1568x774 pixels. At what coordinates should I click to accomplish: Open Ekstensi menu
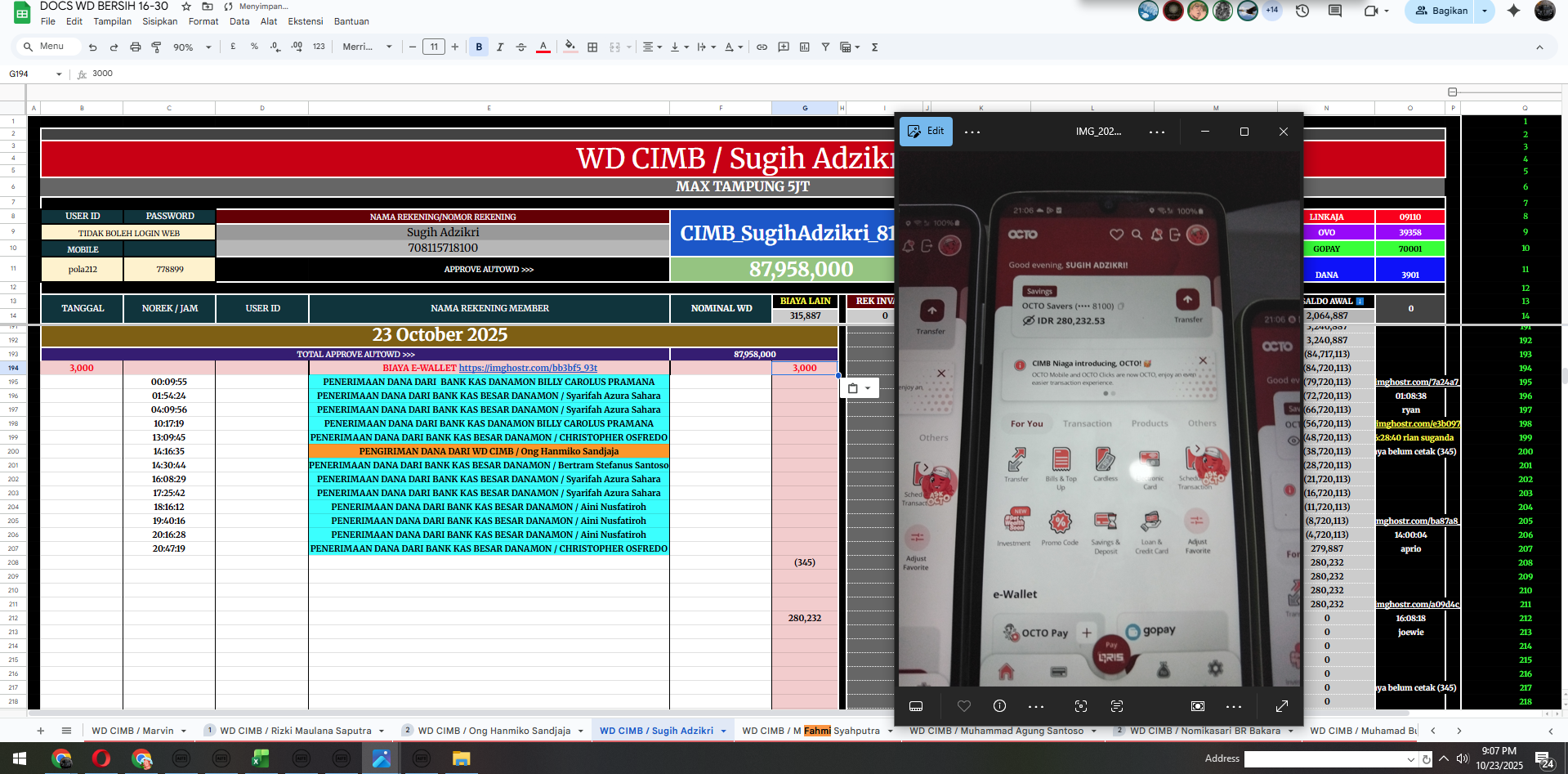click(306, 21)
